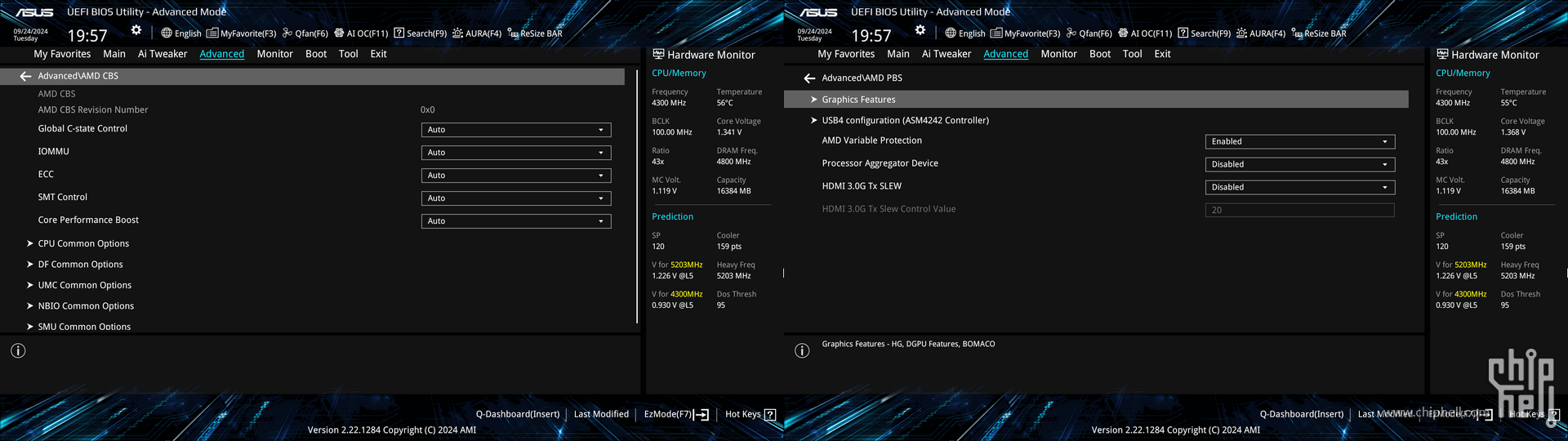Click the info icon in right help area

(x=802, y=350)
